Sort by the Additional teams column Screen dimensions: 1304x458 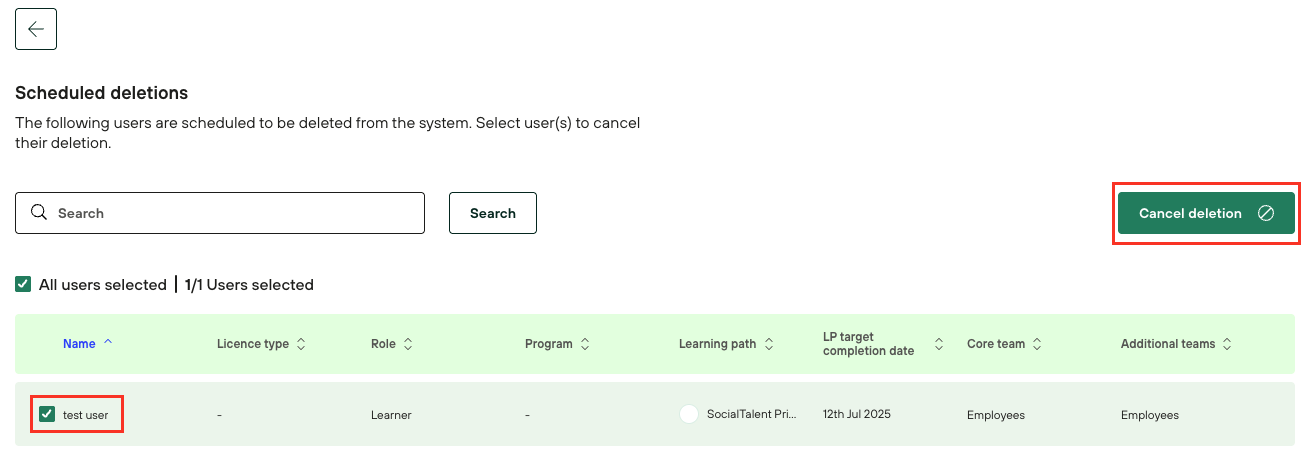click(x=1227, y=344)
